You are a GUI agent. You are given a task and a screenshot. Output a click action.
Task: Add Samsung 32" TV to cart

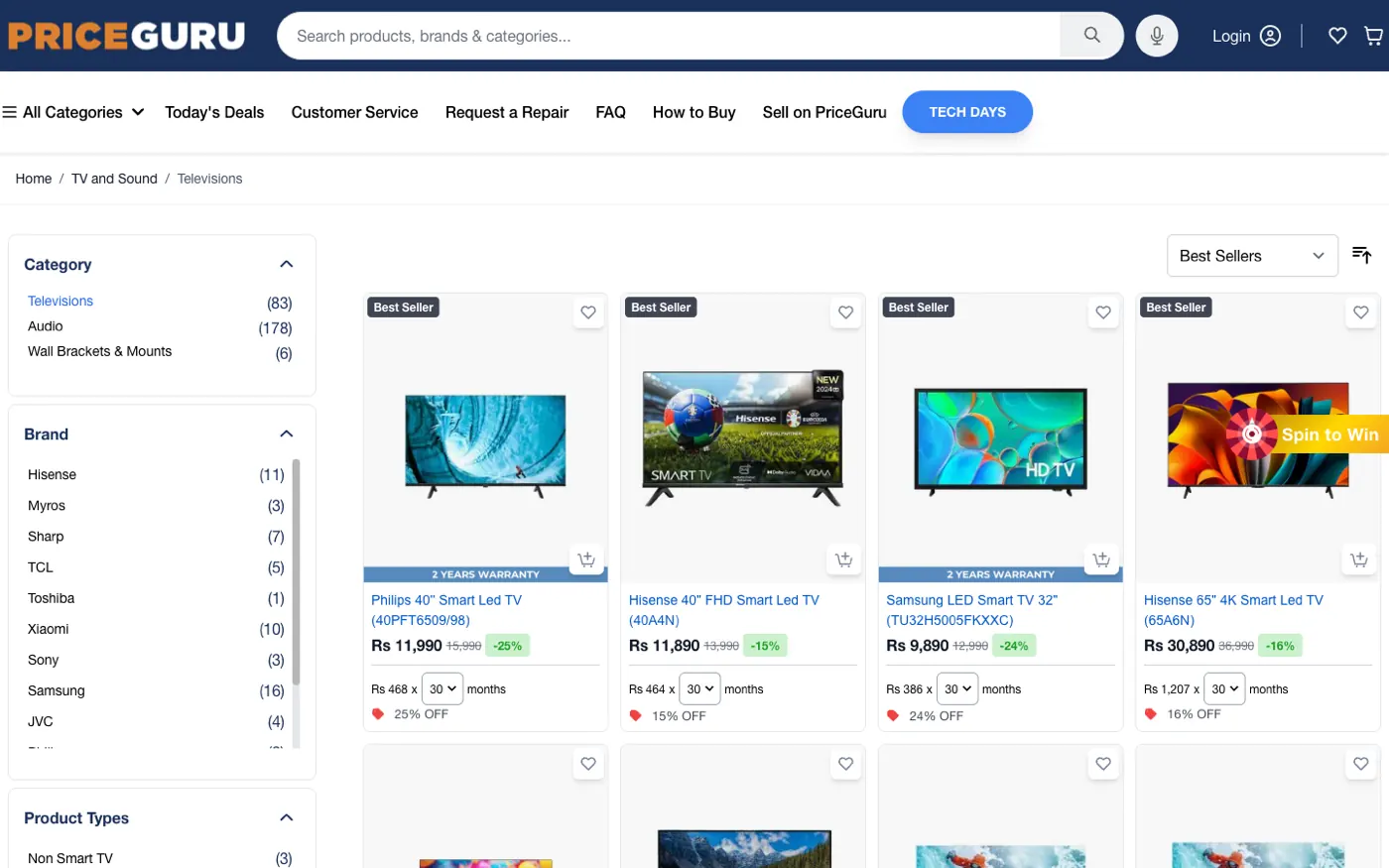click(x=1102, y=559)
